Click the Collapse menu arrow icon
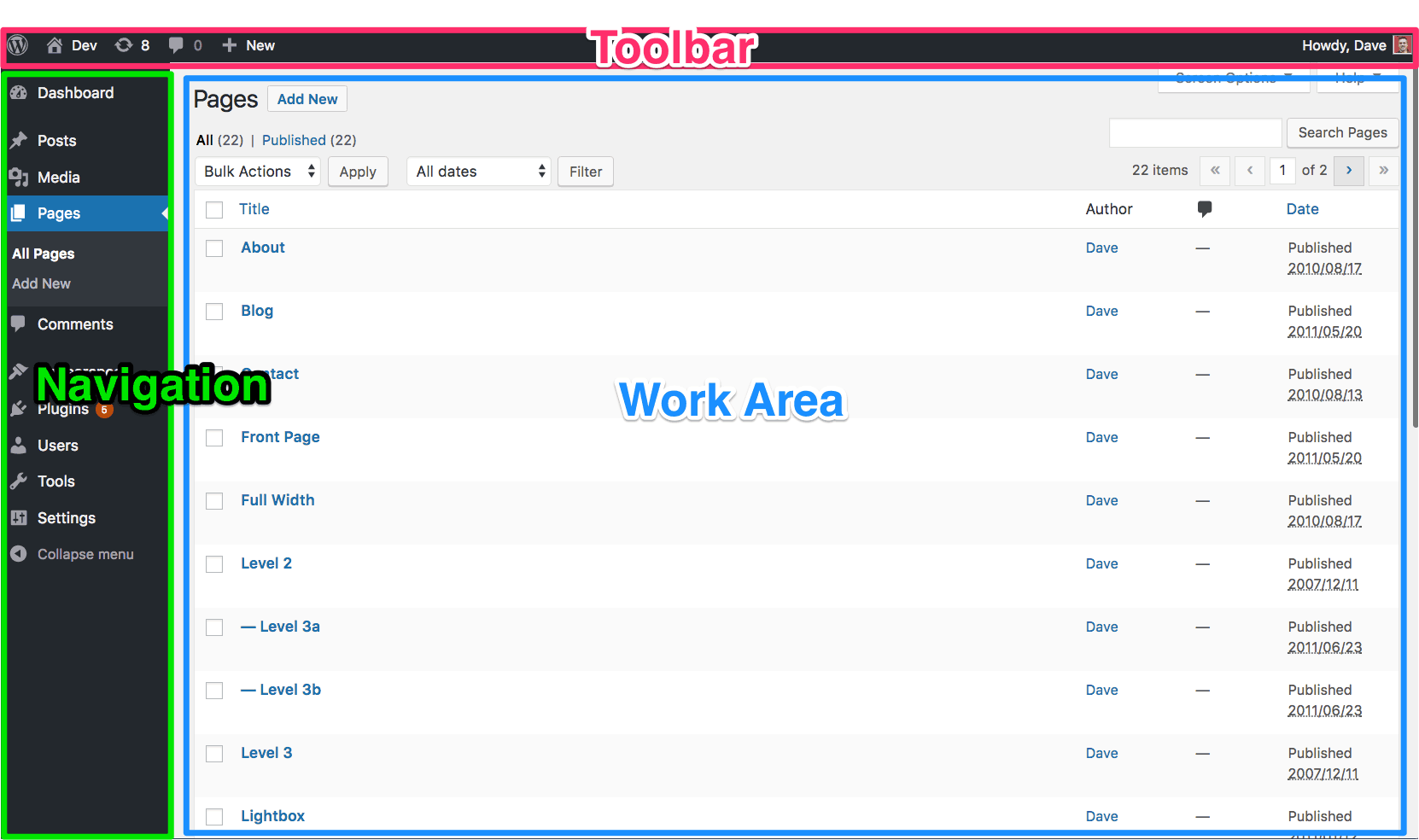 (x=19, y=554)
